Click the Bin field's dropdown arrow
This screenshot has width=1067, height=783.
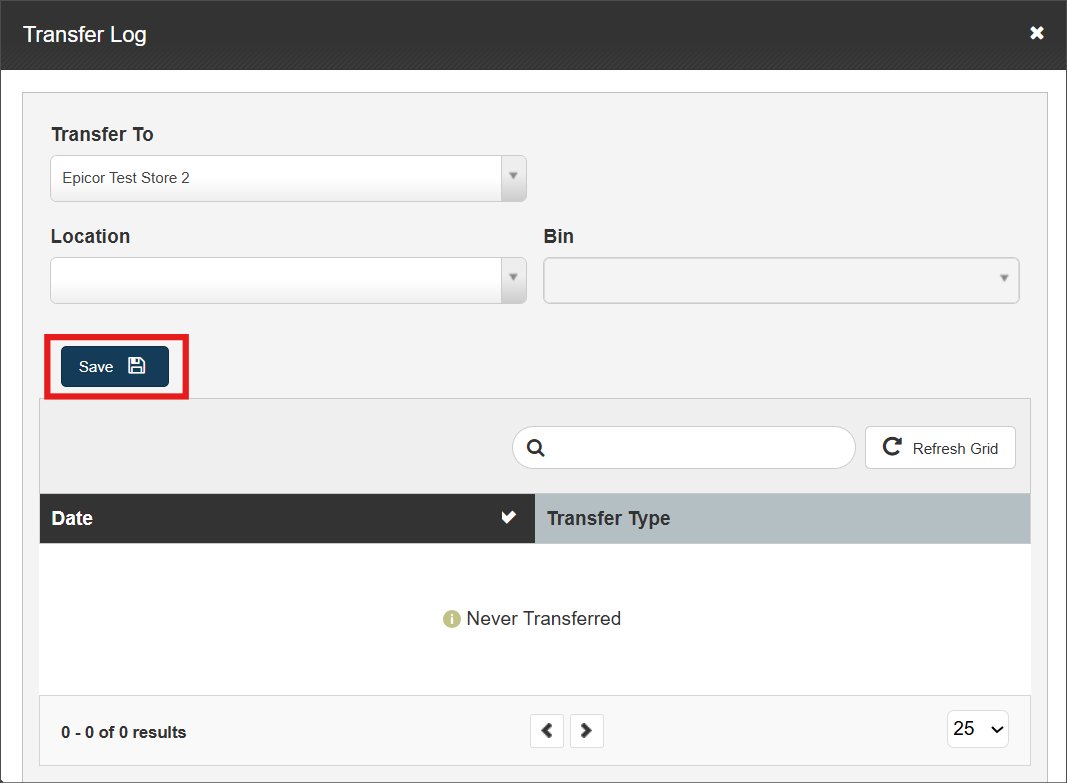1004,279
